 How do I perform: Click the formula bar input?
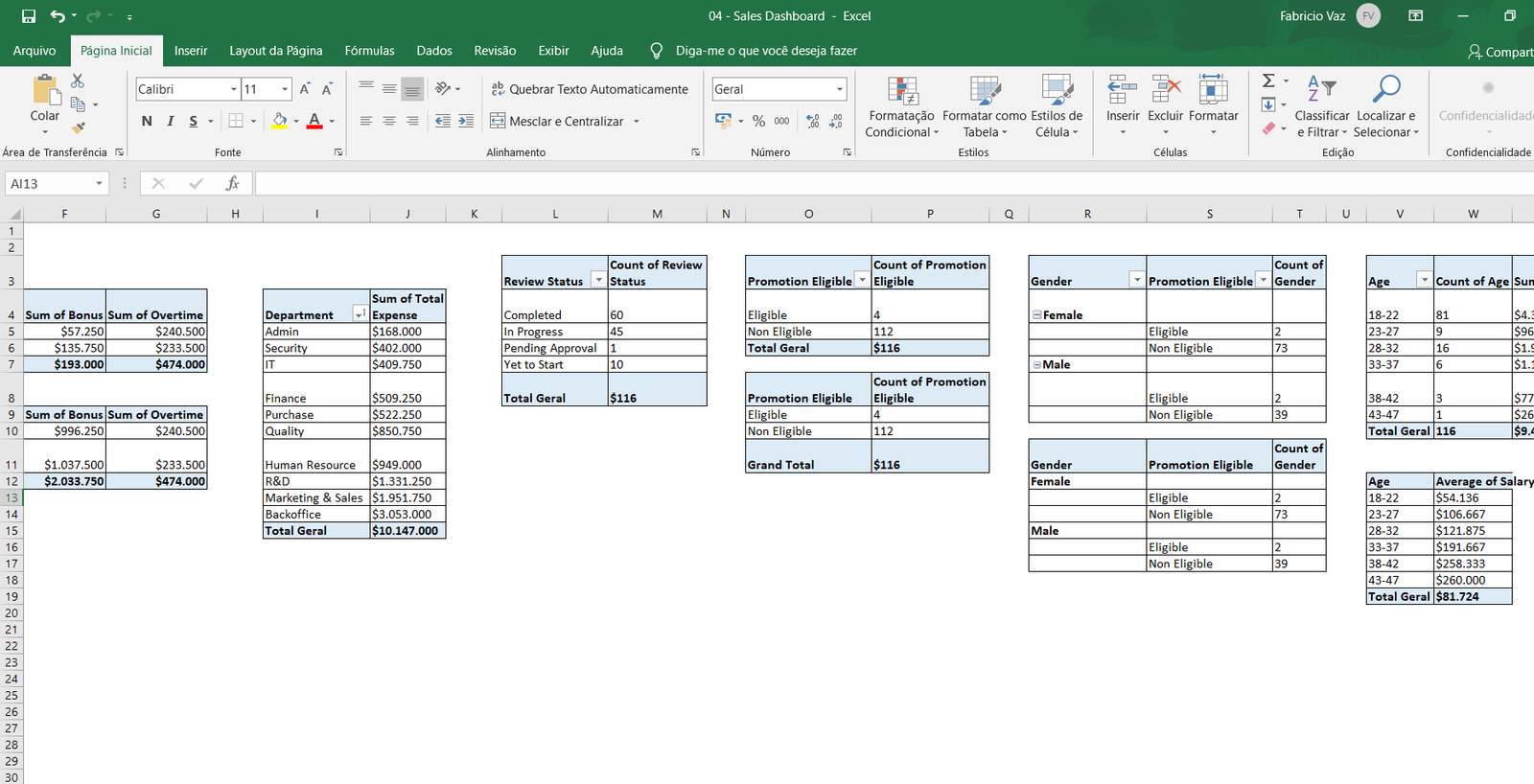click(894, 183)
